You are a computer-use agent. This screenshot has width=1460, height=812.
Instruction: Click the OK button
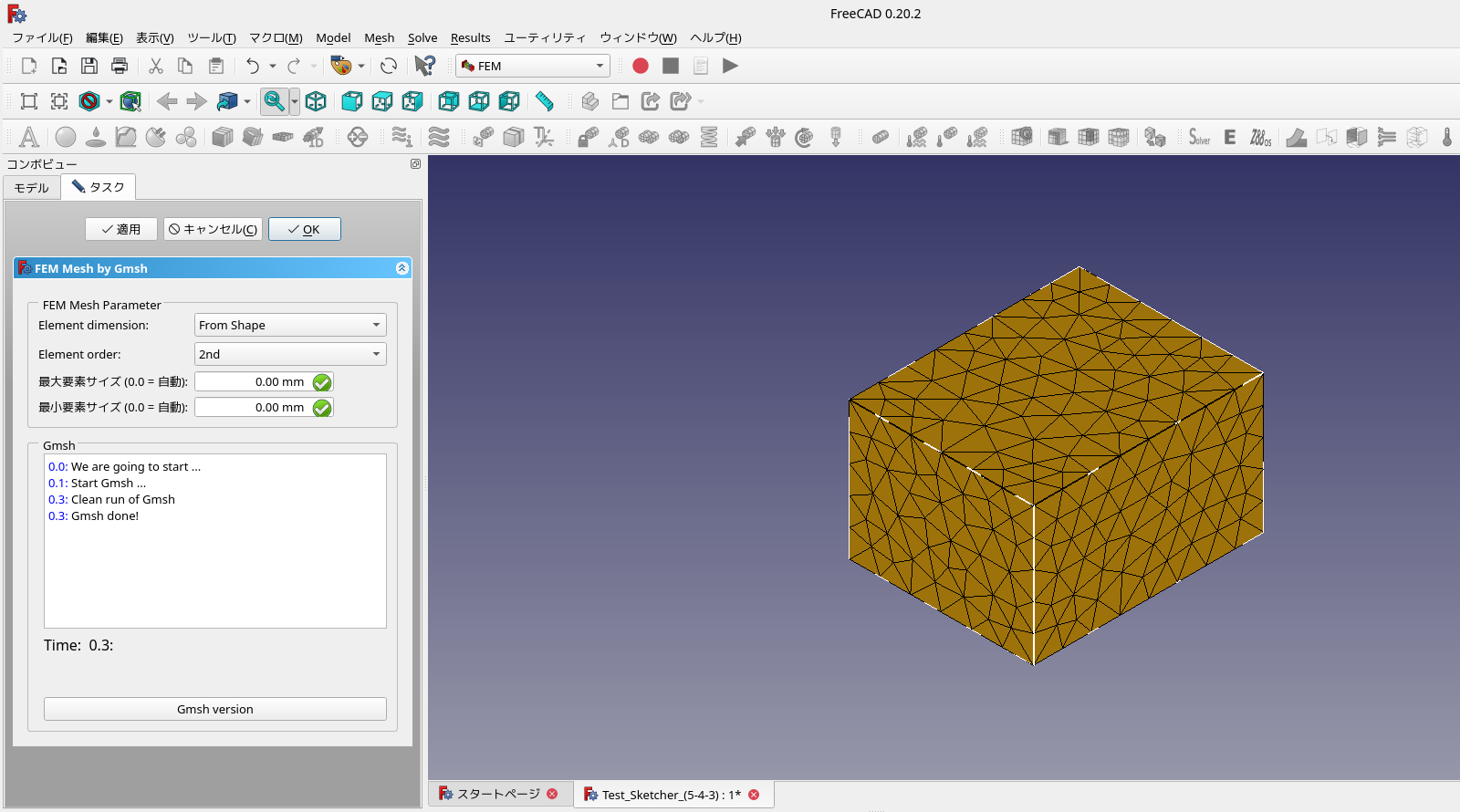click(x=305, y=229)
